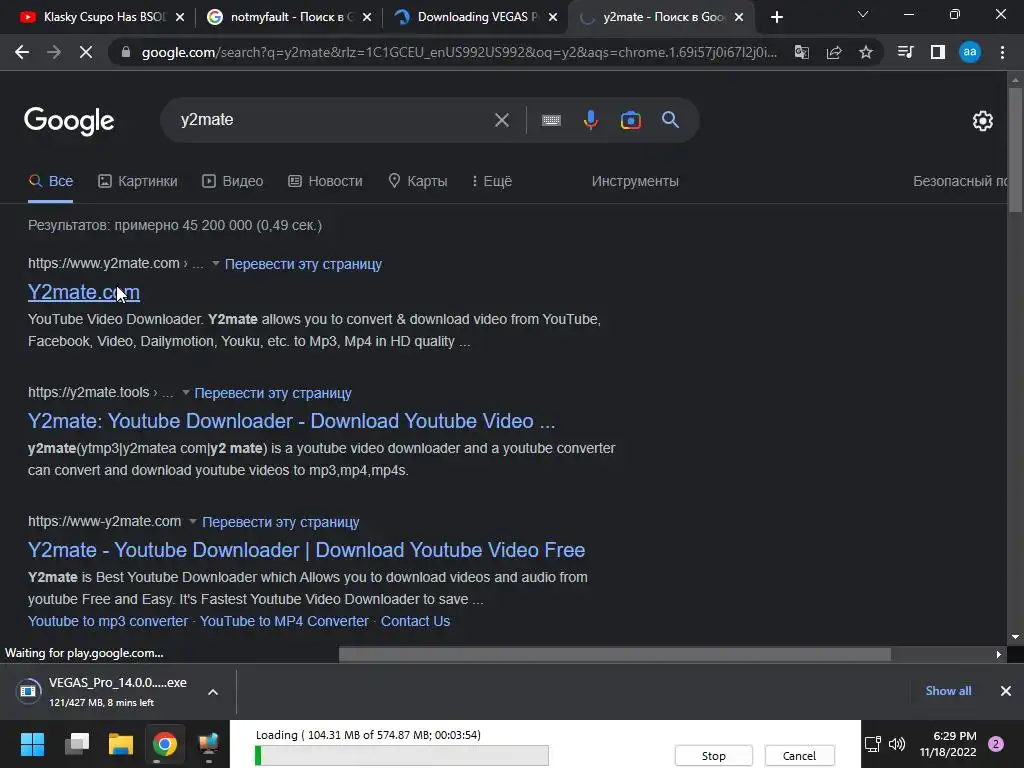
Task: Select the Карты filter
Action: pyautogui.click(x=417, y=181)
